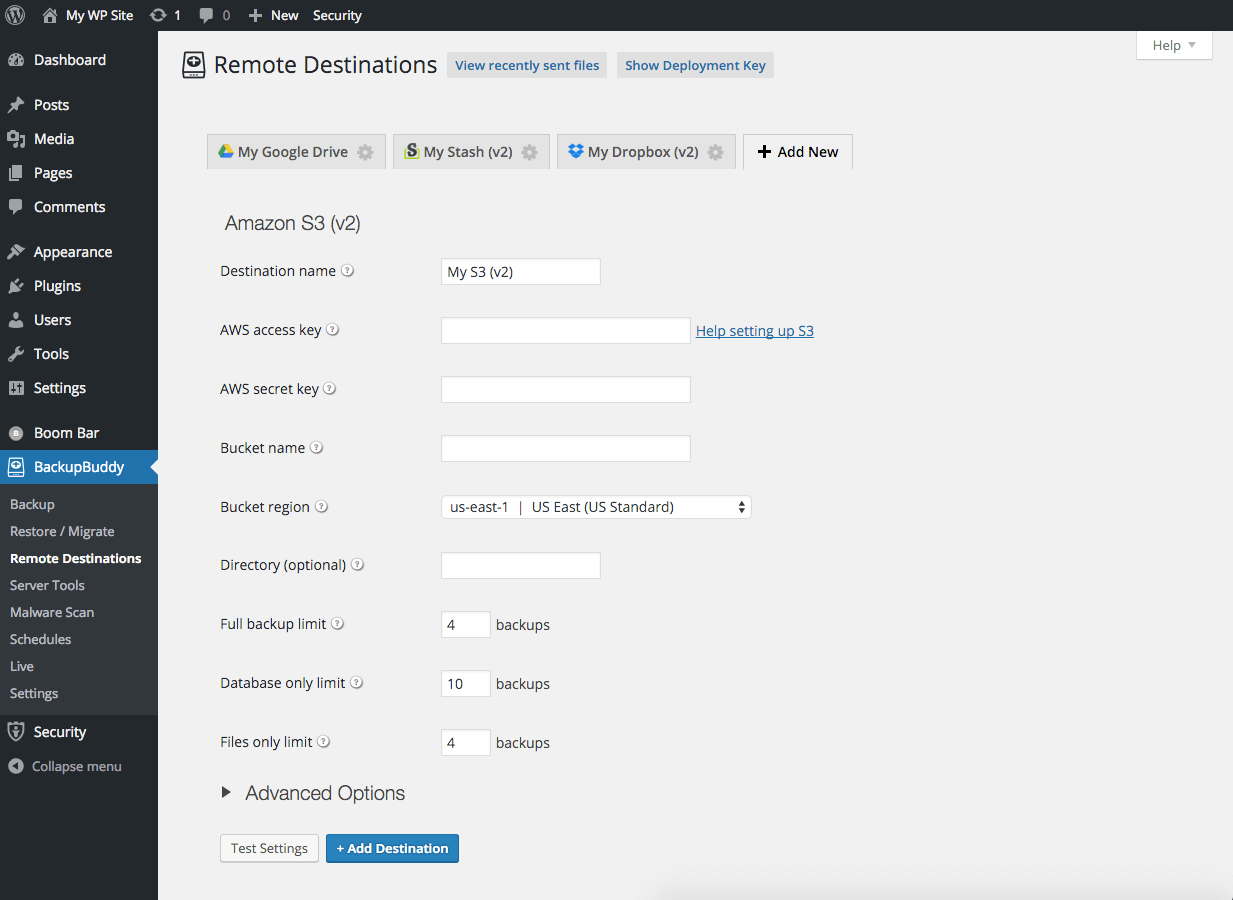Viewport: 1233px width, 900px height.
Task: Click the Destination name field
Action: (521, 272)
